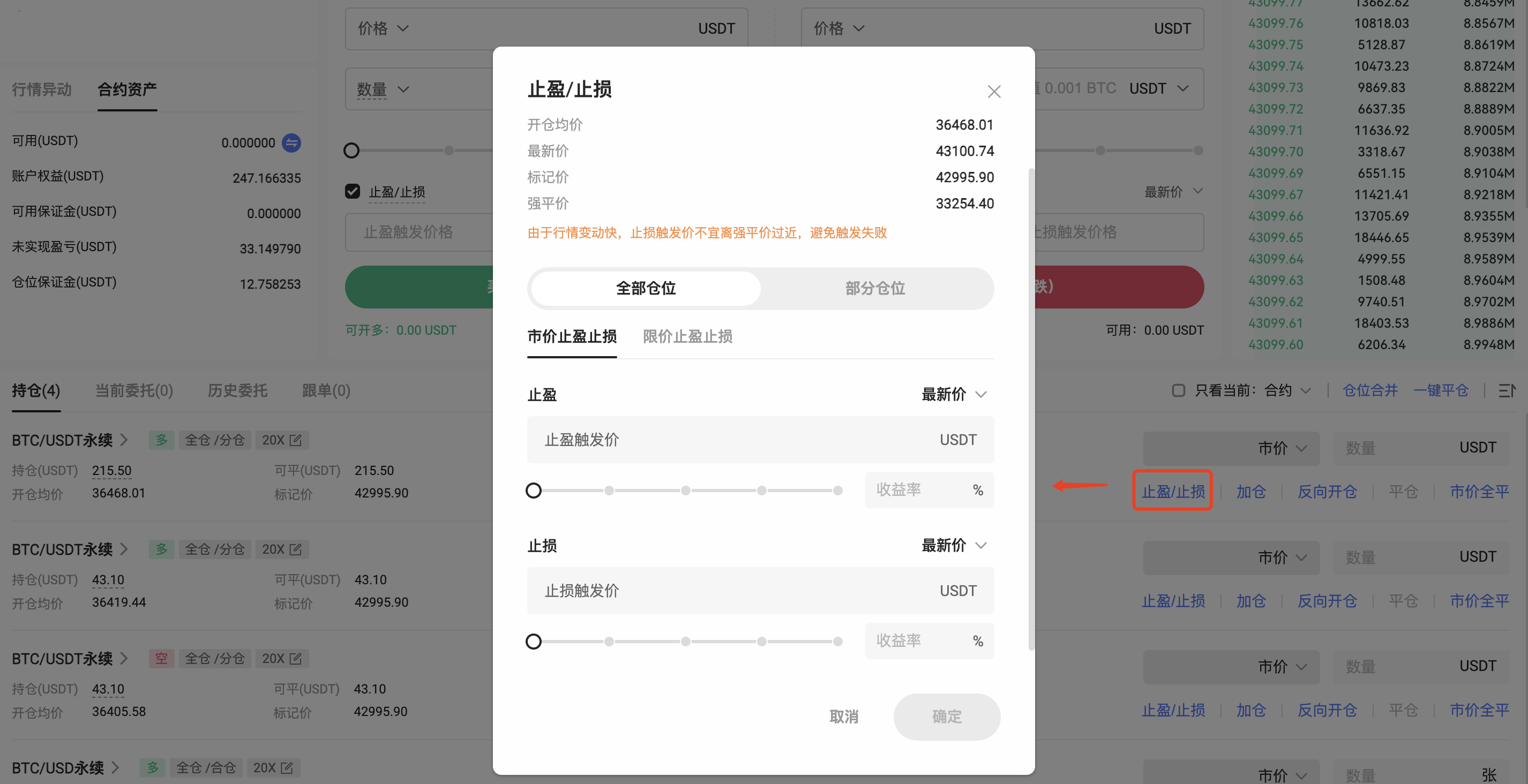Focus 止盈触发价 input field
Viewport: 1528px width, 784px height.
click(760, 440)
